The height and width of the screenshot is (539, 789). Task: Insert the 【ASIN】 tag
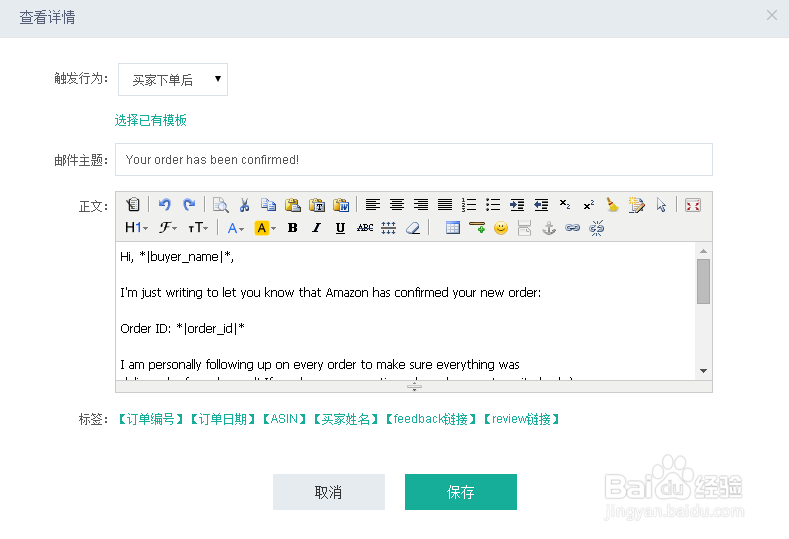[x=285, y=419]
